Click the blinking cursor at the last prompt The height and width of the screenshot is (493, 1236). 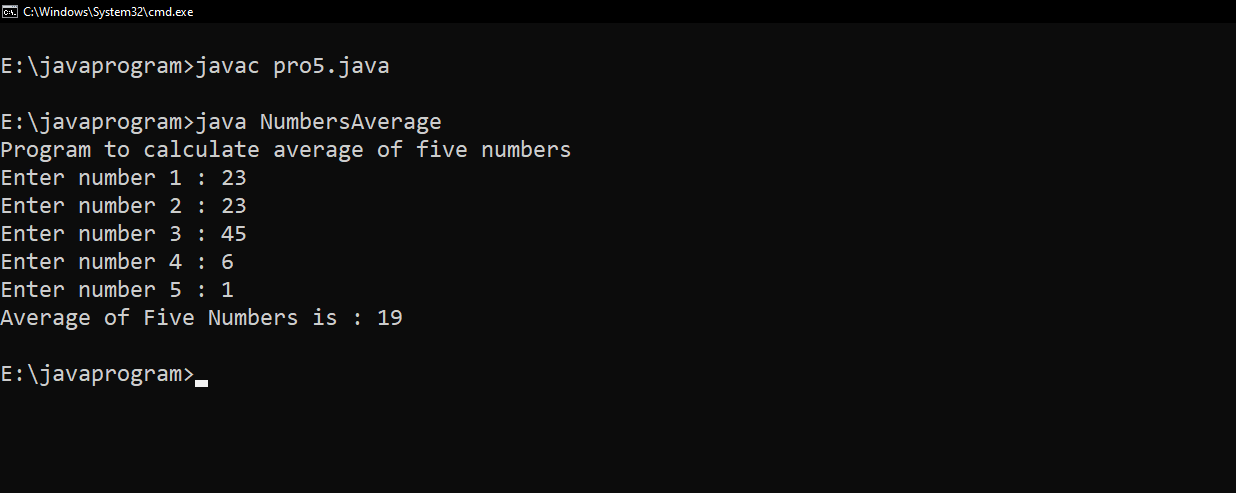coord(202,381)
